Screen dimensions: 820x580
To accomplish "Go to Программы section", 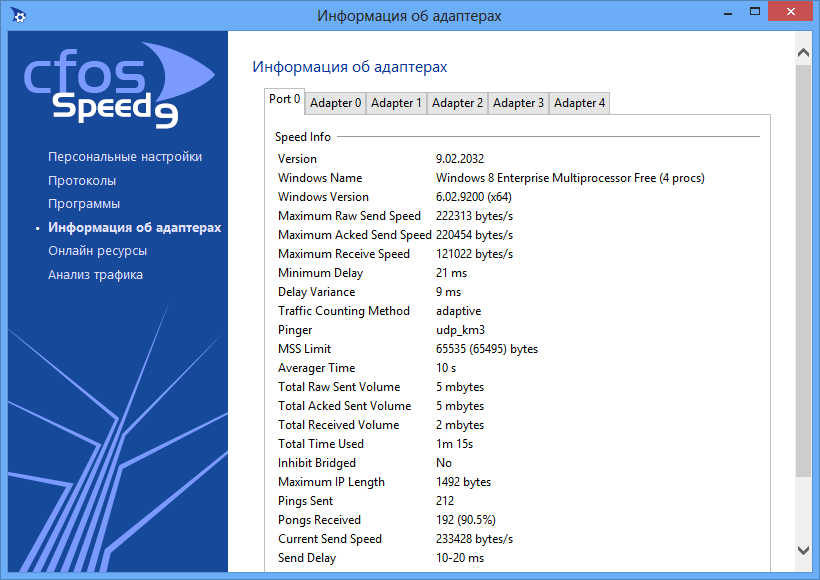I will (x=84, y=203).
